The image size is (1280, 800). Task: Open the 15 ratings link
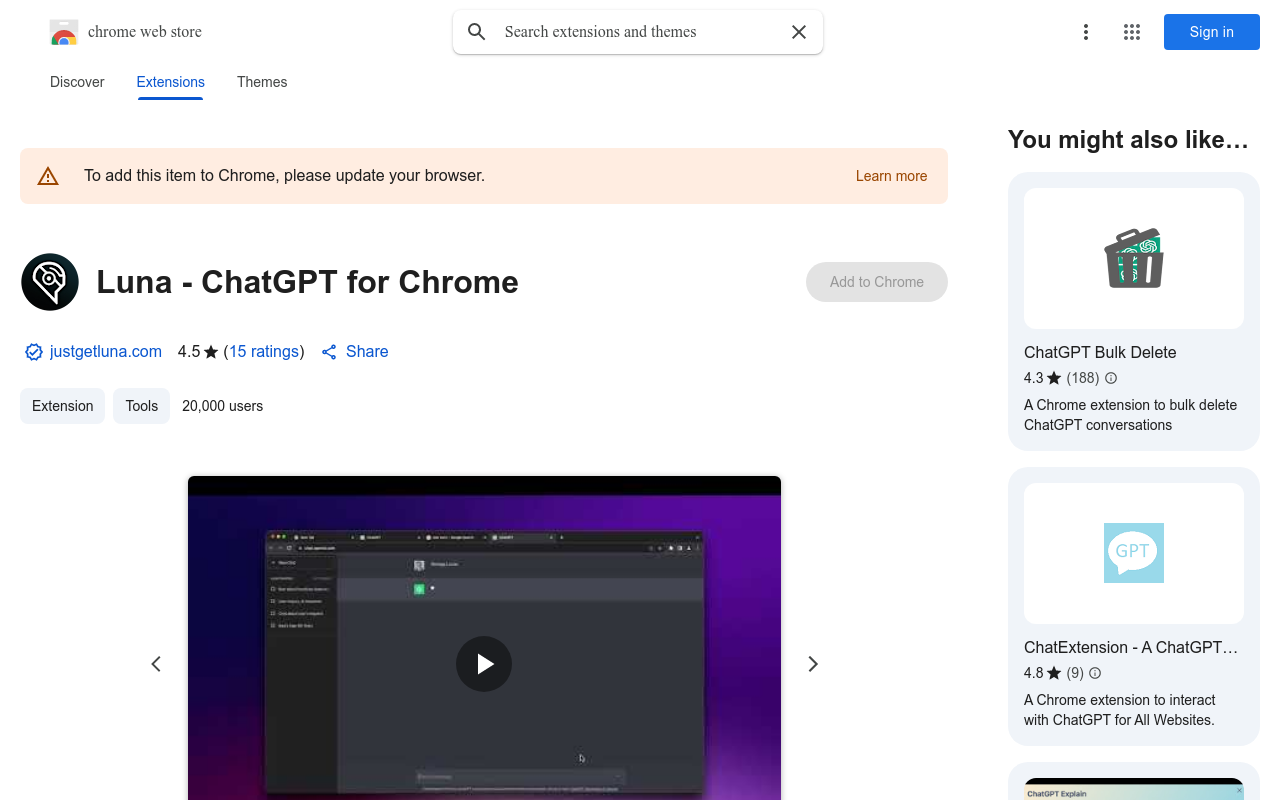click(264, 352)
